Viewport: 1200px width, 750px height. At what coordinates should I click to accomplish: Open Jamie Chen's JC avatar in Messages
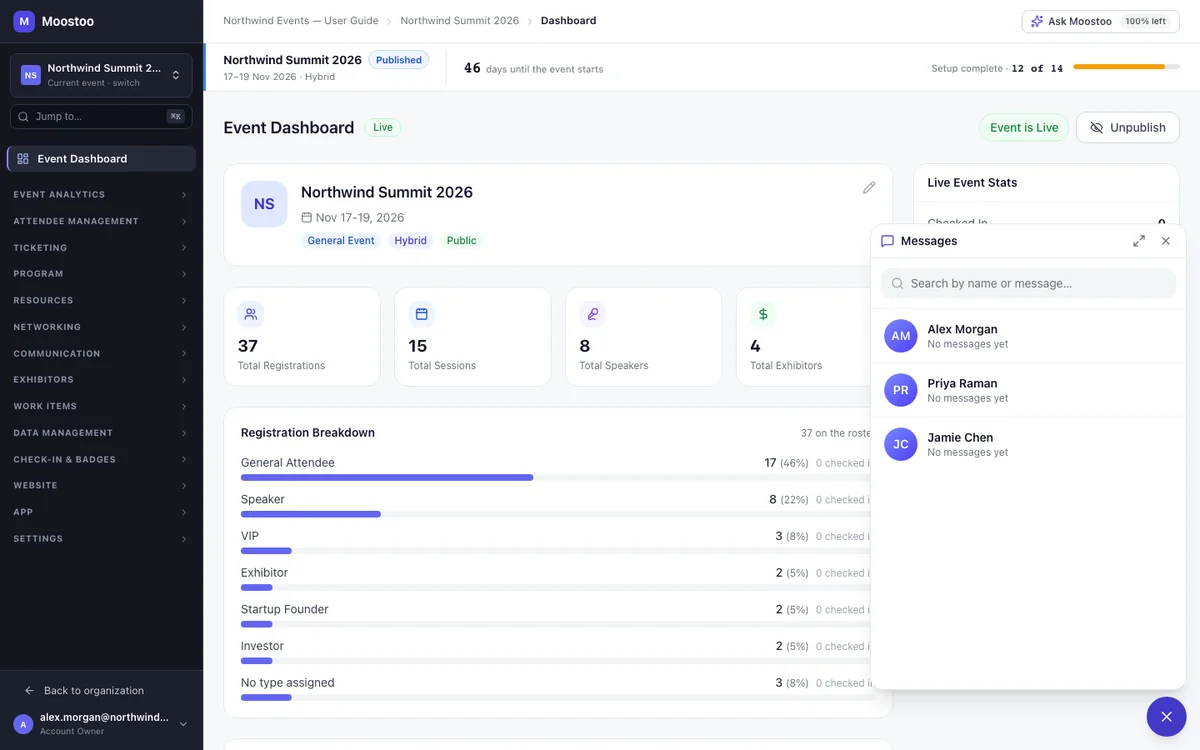click(x=901, y=444)
